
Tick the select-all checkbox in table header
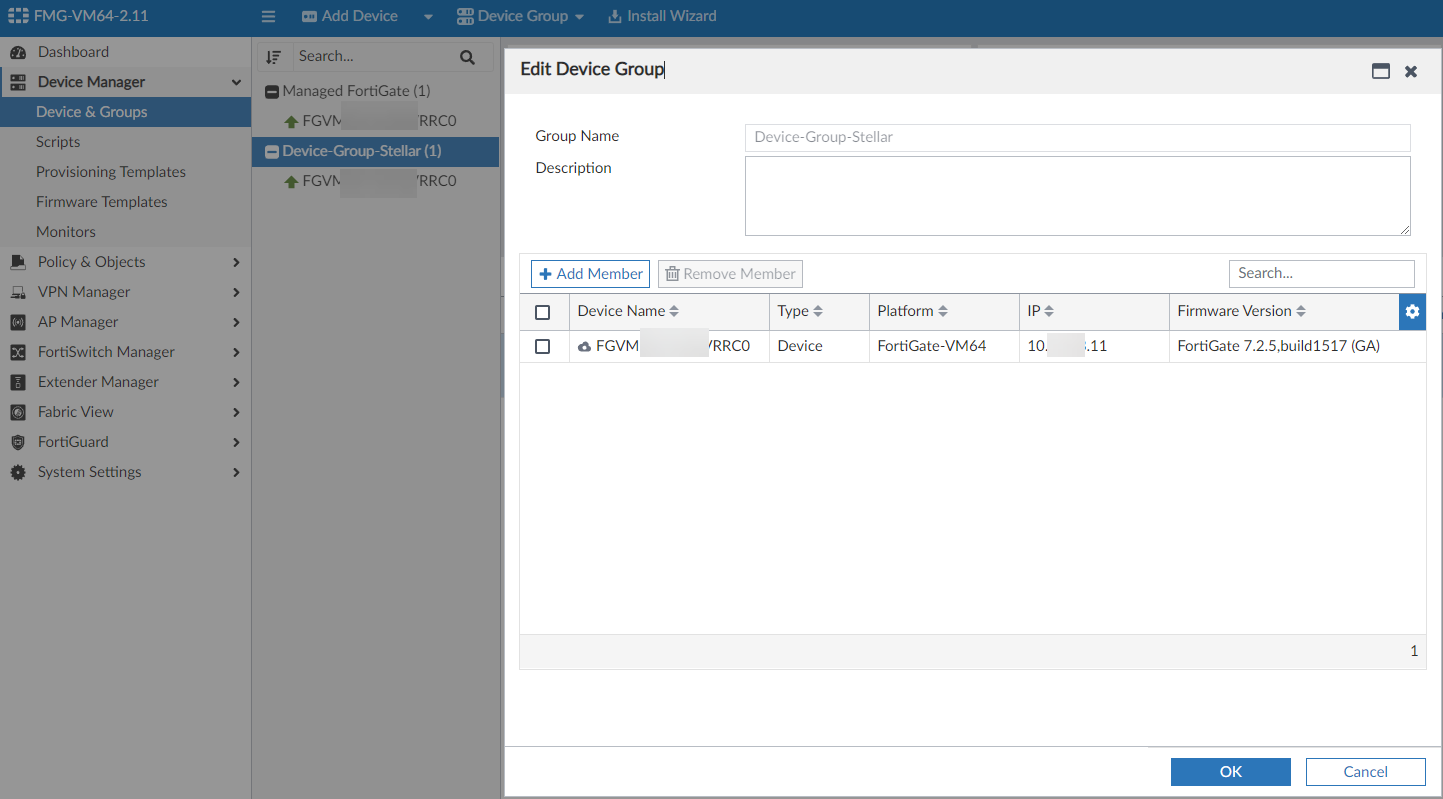[x=543, y=312]
